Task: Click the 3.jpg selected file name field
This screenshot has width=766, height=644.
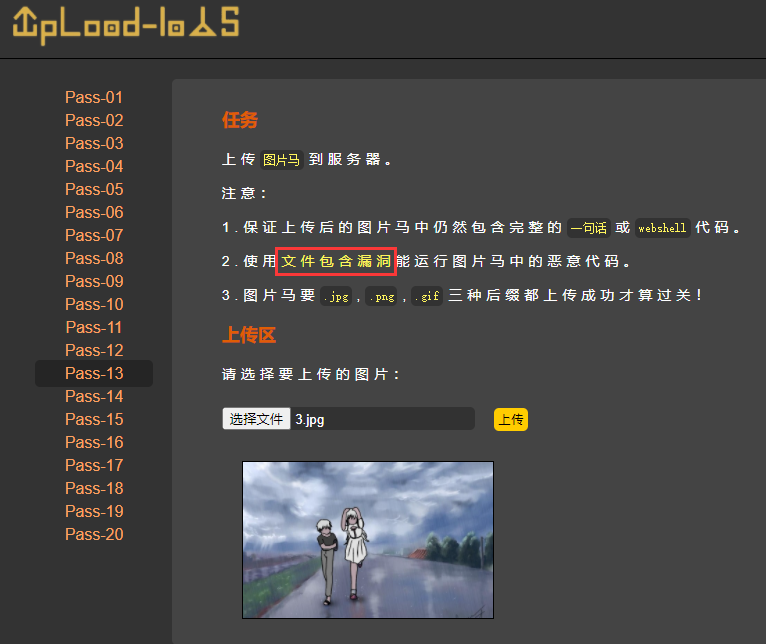Action: click(380, 419)
